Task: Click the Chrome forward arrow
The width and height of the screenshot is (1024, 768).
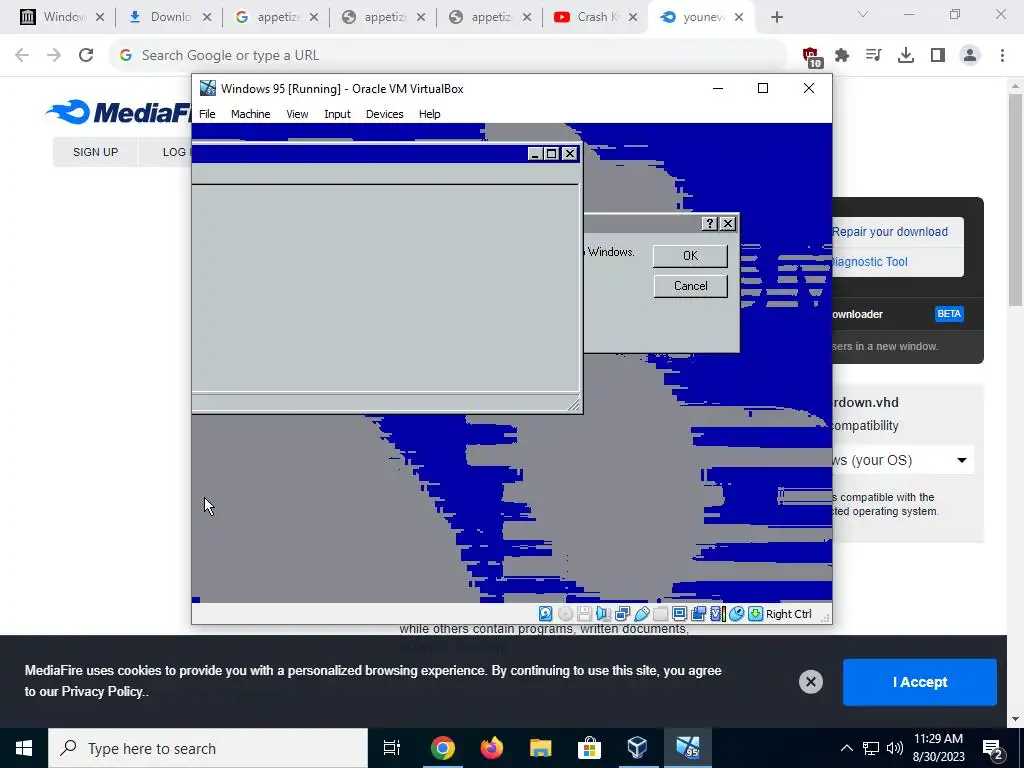Action: click(54, 56)
